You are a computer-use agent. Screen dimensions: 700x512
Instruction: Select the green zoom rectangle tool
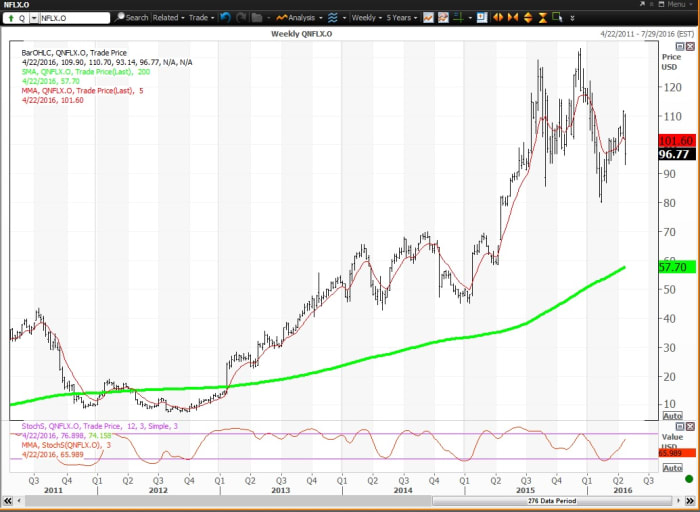point(557,18)
